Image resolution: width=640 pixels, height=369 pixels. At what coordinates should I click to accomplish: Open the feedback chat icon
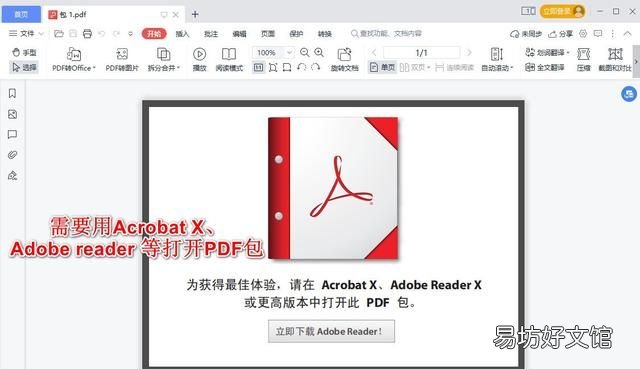point(598,34)
